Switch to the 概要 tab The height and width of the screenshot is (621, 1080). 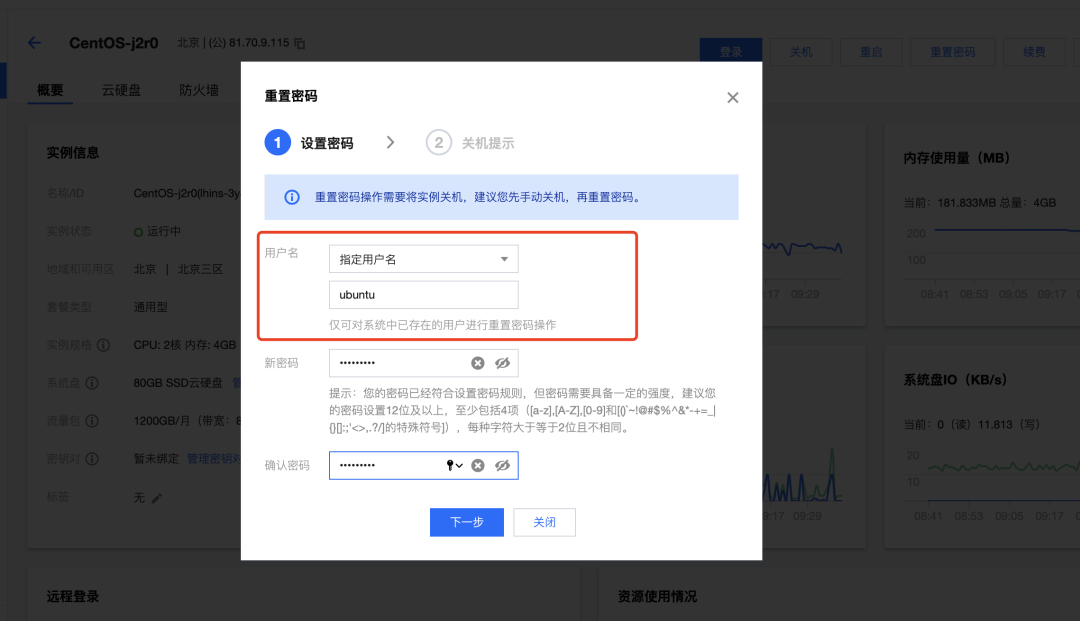pyautogui.click(x=50, y=90)
